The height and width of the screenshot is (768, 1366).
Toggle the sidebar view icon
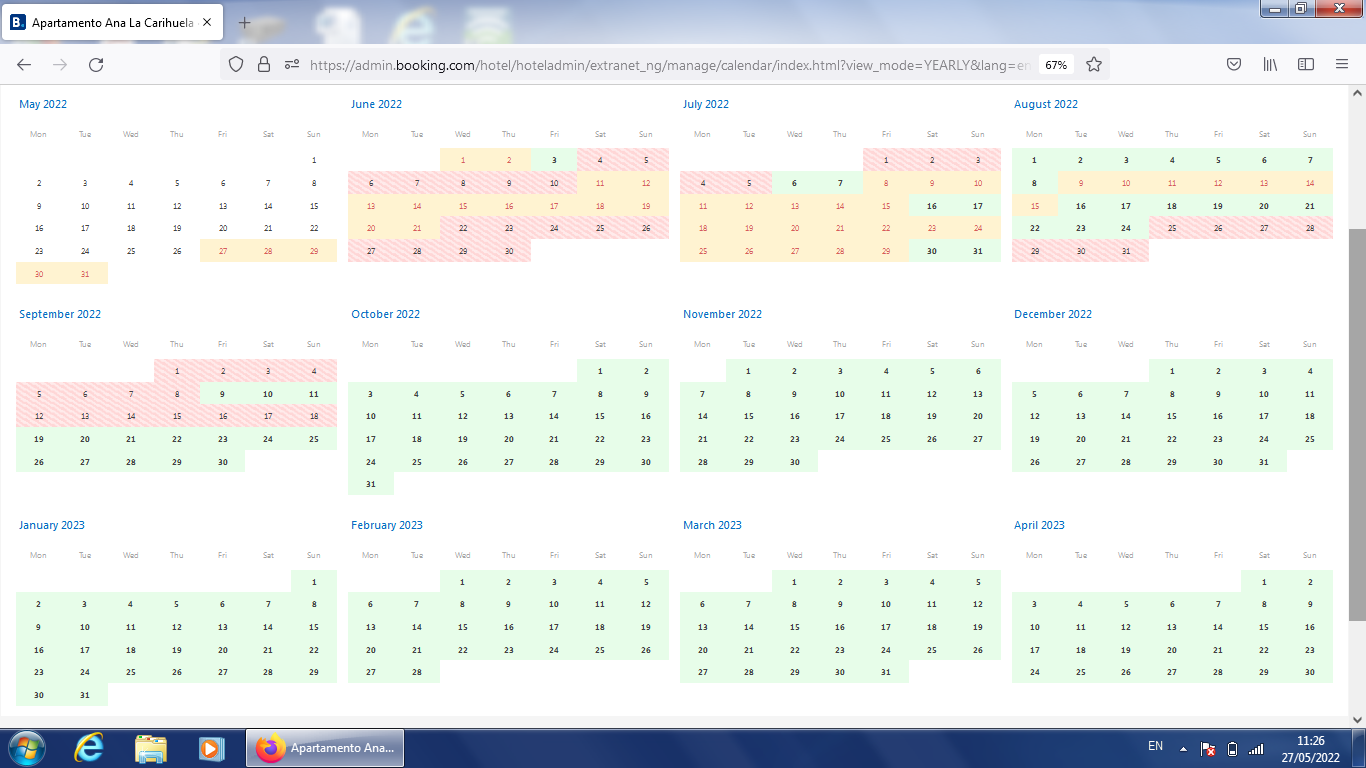pos(1306,64)
